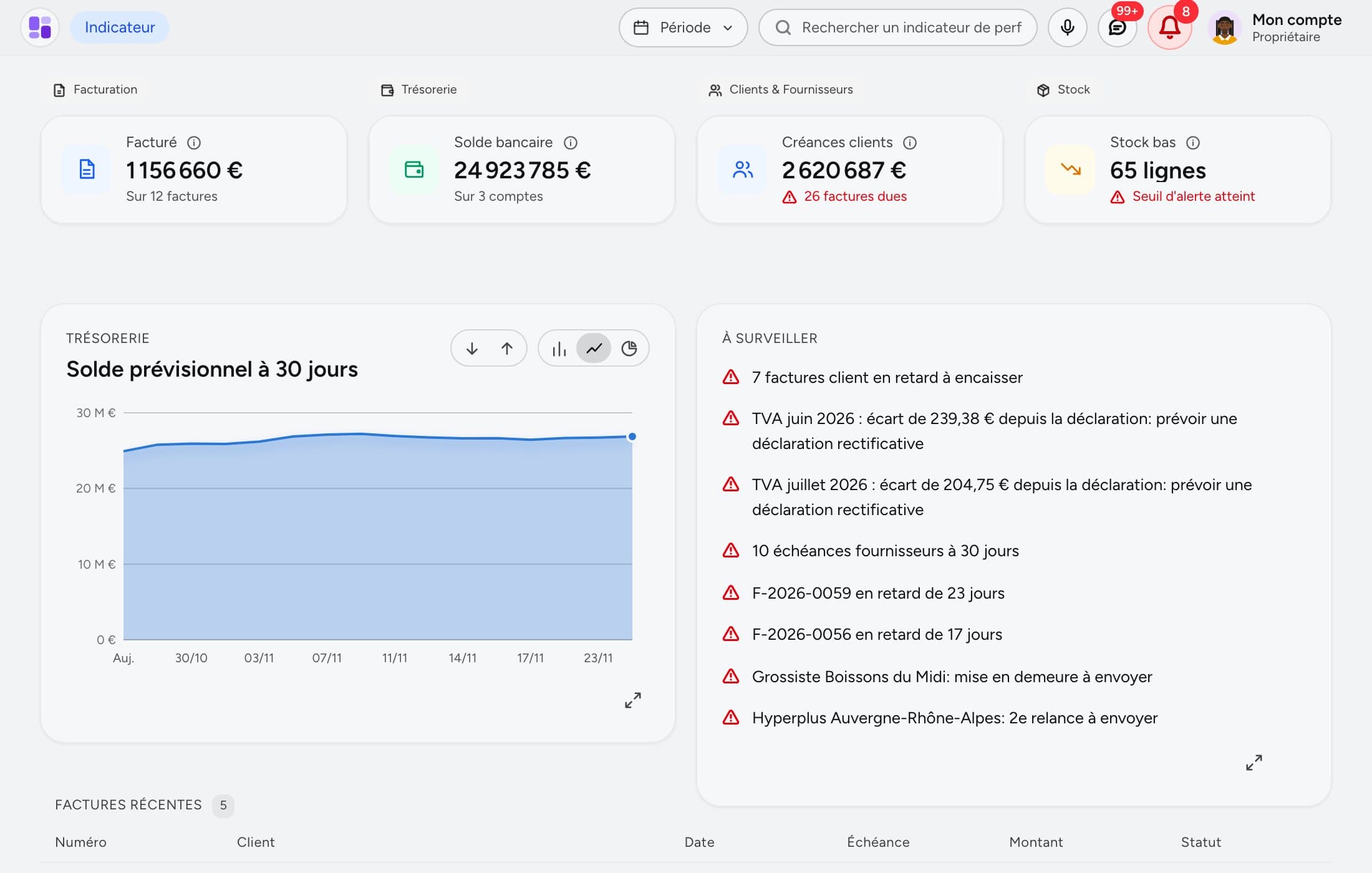The height and width of the screenshot is (873, 1372).
Task: Click the down arrow chart control
Action: [x=472, y=348]
